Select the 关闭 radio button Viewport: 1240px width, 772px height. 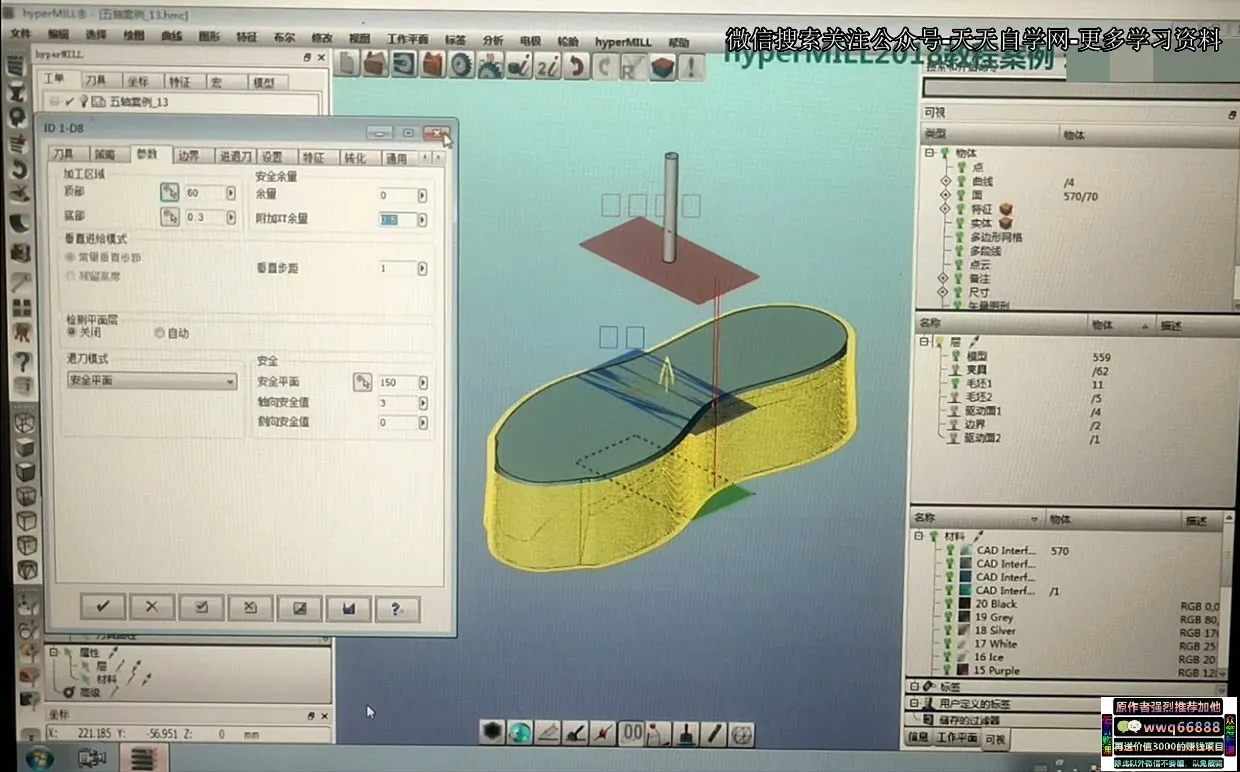tap(72, 332)
